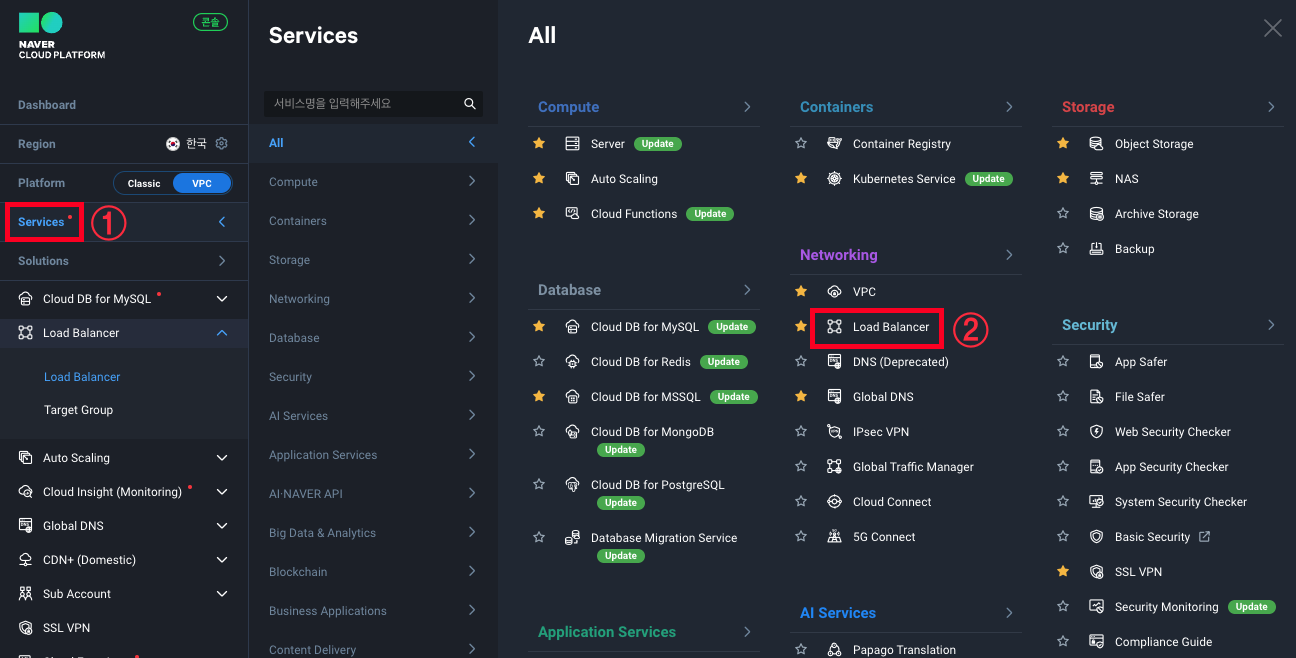This screenshot has width=1296, height=658.
Task: Select the Compute category in Services
Action: (373, 182)
